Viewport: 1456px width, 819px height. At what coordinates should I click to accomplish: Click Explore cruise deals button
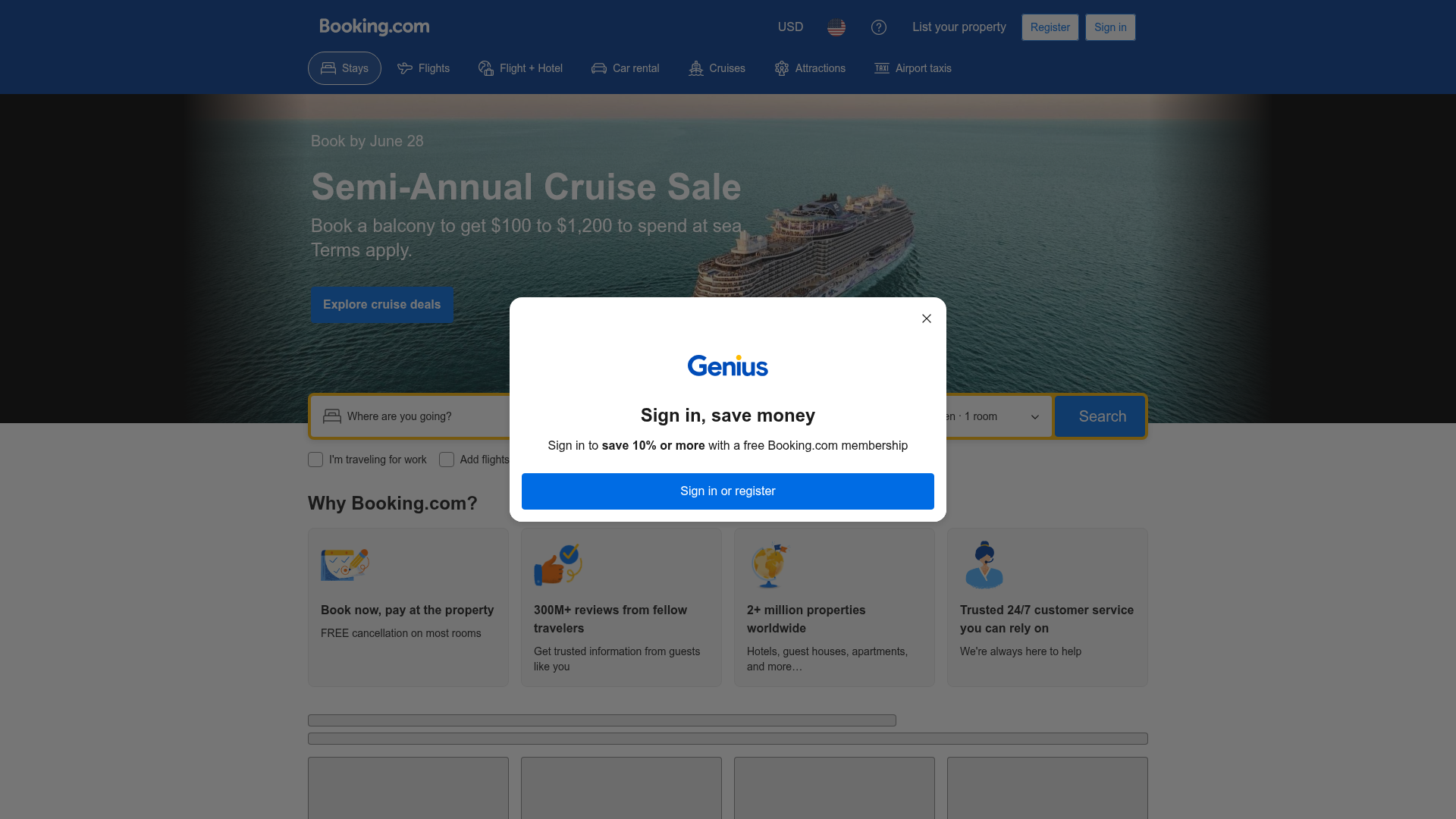[382, 305]
